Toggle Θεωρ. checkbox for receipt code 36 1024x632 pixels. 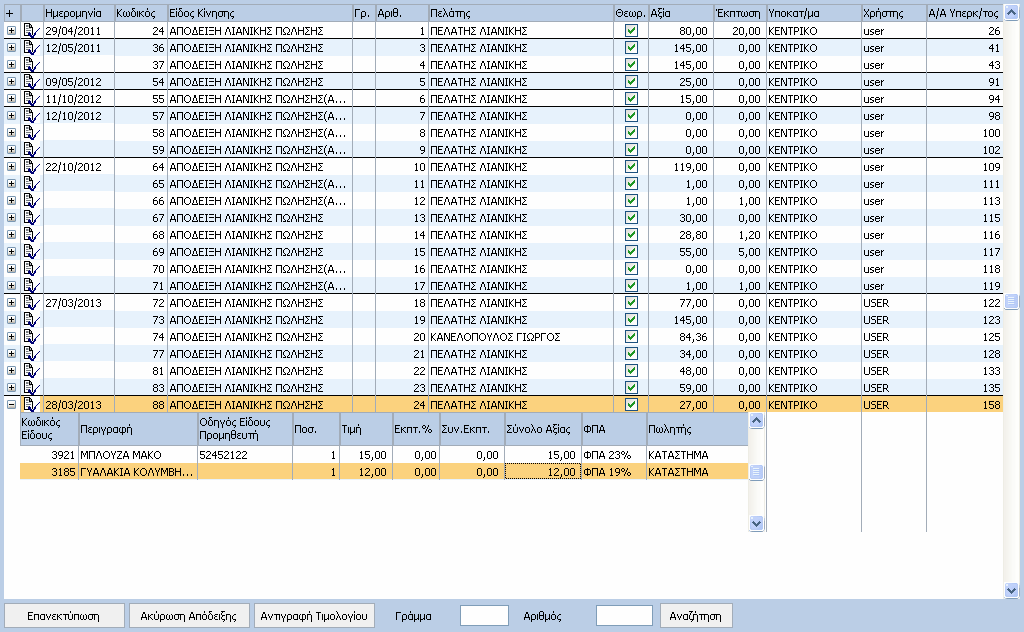(631, 47)
